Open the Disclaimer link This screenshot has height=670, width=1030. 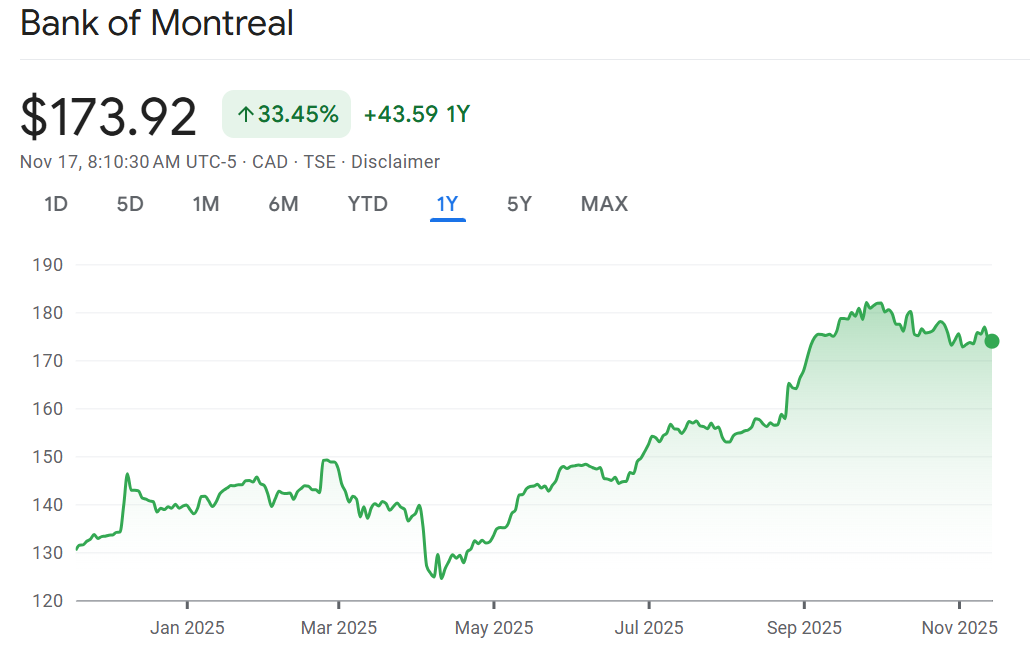pyautogui.click(x=395, y=162)
